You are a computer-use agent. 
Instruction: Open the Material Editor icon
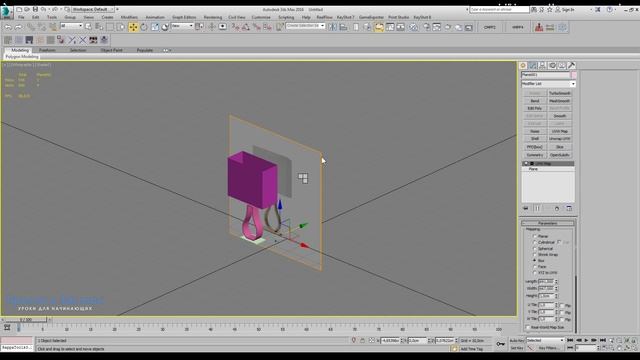[x=414, y=27]
